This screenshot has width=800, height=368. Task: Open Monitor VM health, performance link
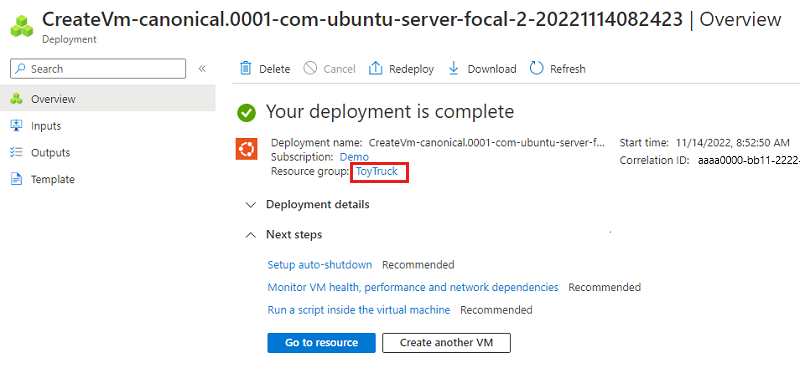click(413, 287)
